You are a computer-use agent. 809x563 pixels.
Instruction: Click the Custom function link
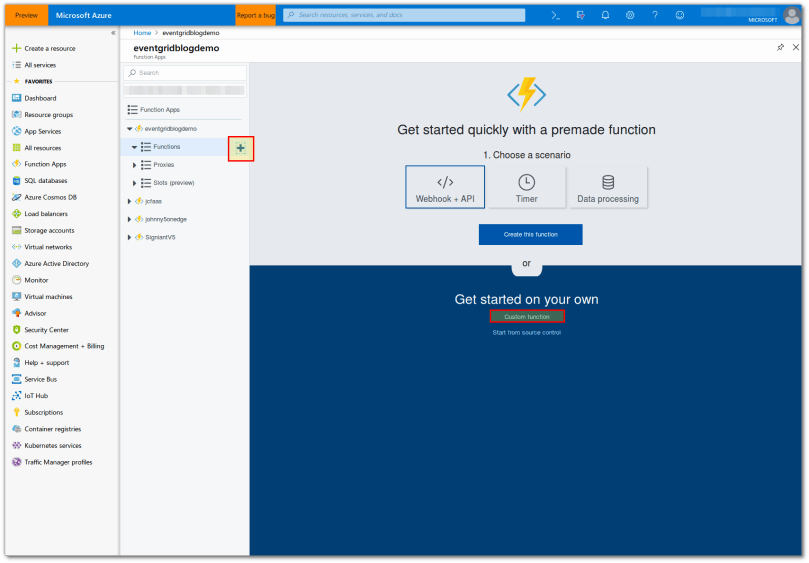pos(527,316)
